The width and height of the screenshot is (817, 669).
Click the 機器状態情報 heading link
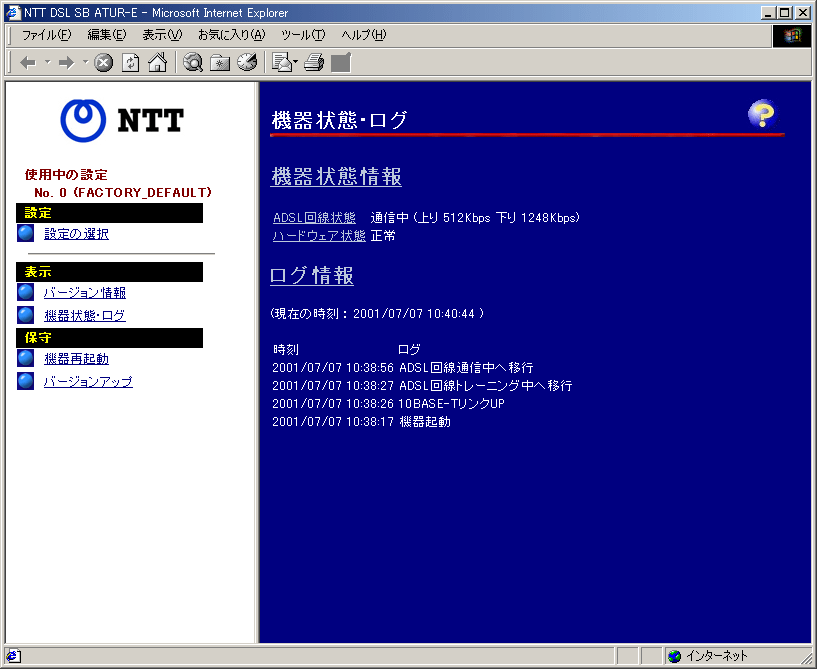click(x=337, y=177)
